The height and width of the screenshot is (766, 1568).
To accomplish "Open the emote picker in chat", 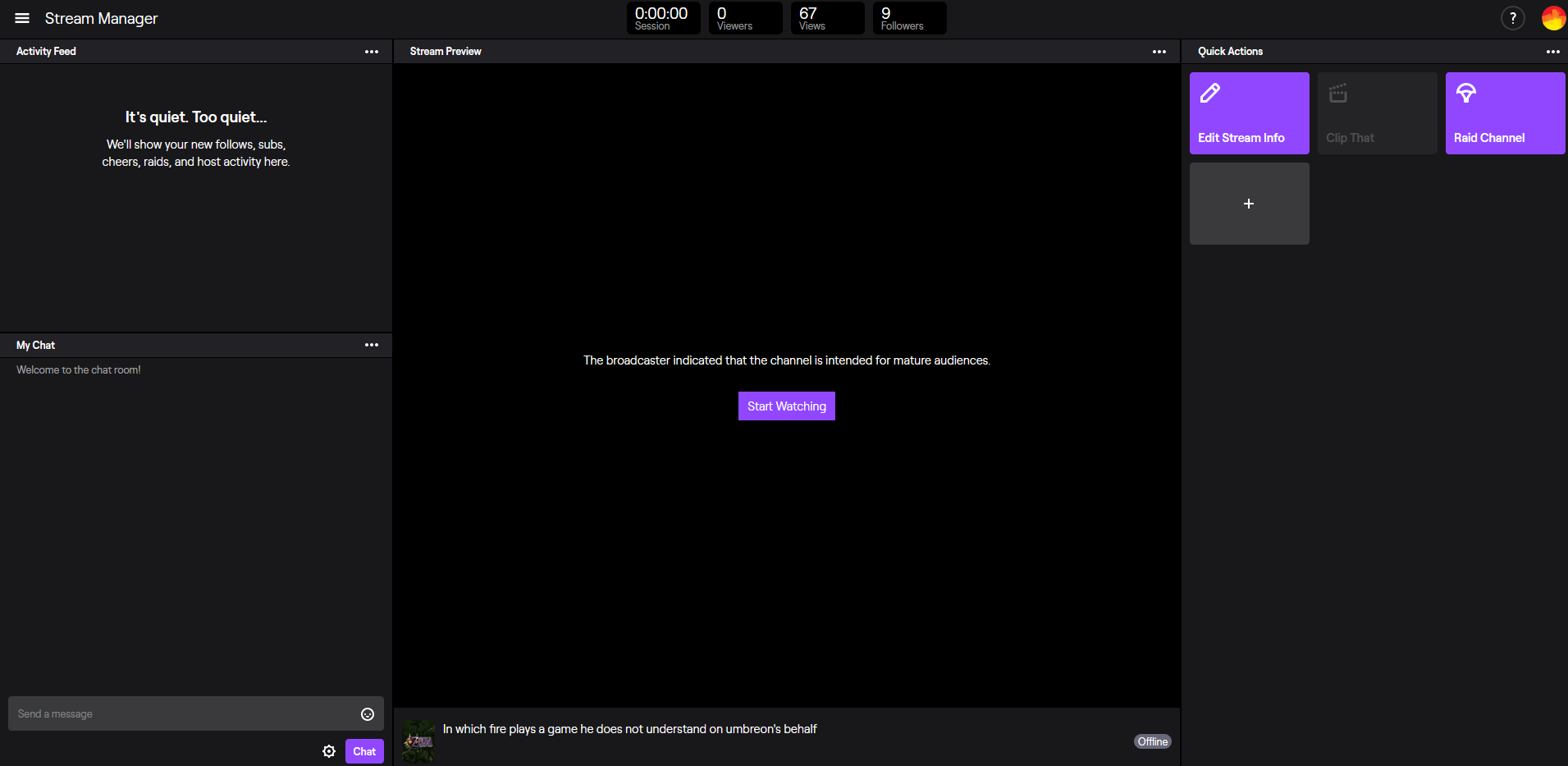I will pos(368,714).
